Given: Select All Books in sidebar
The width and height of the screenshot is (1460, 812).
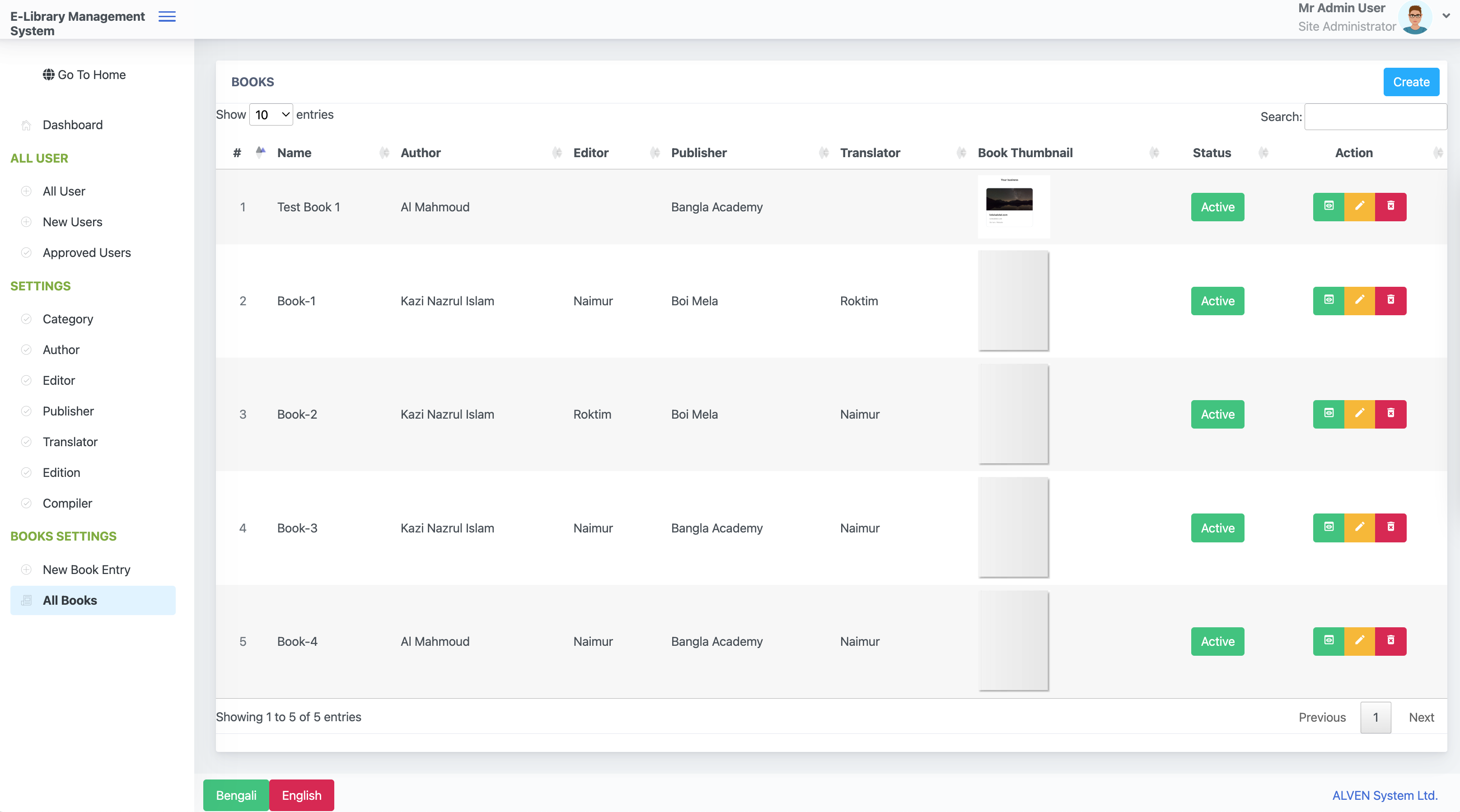Looking at the screenshot, I should [x=93, y=600].
